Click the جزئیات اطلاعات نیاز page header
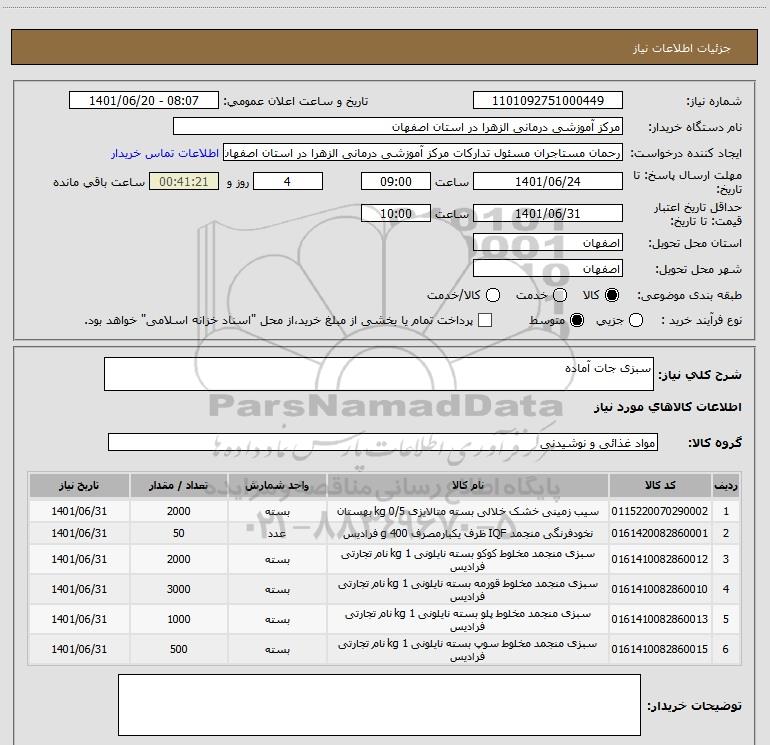The image size is (770, 745). [x=682, y=48]
